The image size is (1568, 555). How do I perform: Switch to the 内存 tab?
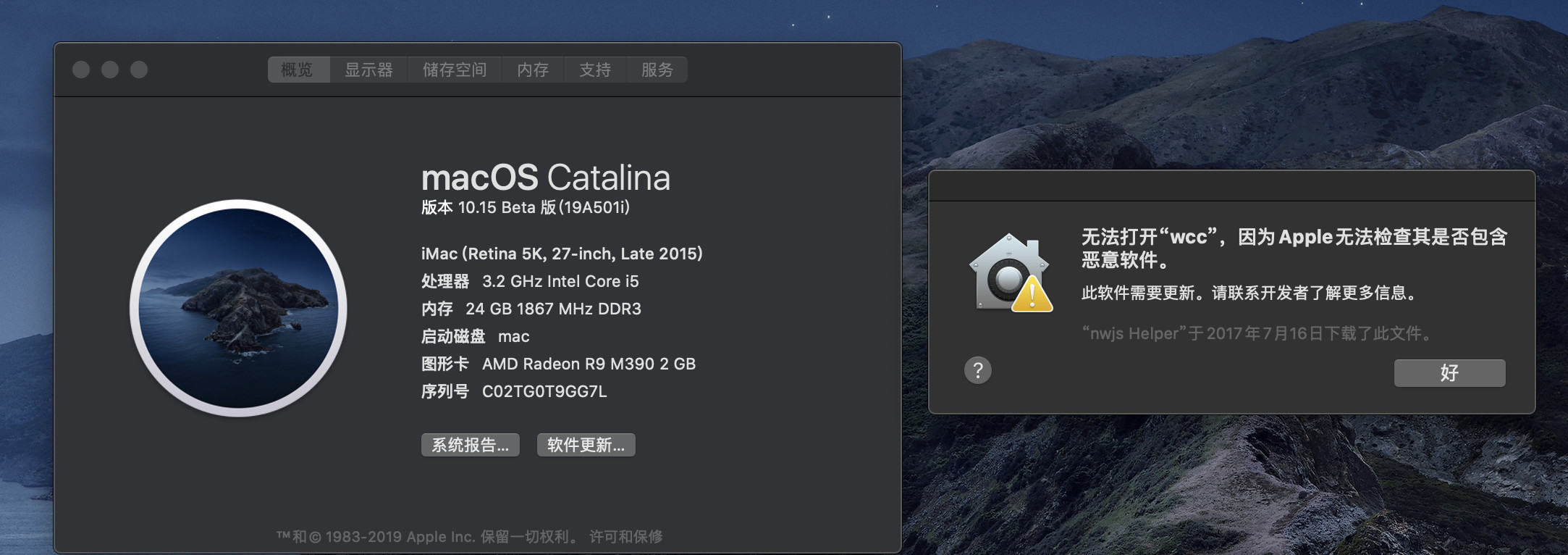(x=533, y=70)
